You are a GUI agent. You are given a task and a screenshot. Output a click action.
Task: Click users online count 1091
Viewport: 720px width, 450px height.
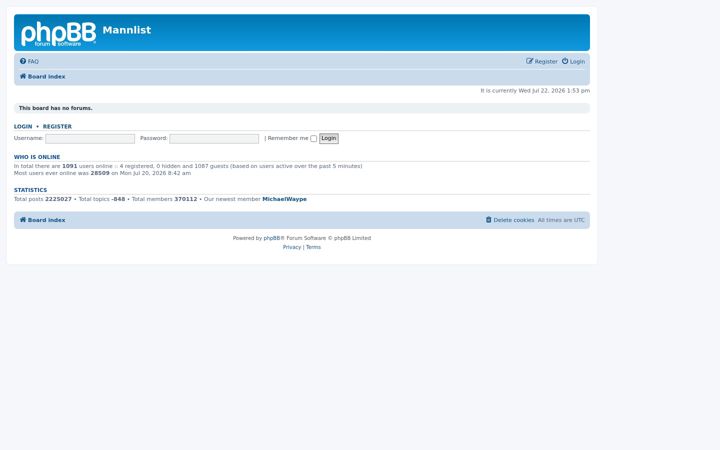point(69,166)
